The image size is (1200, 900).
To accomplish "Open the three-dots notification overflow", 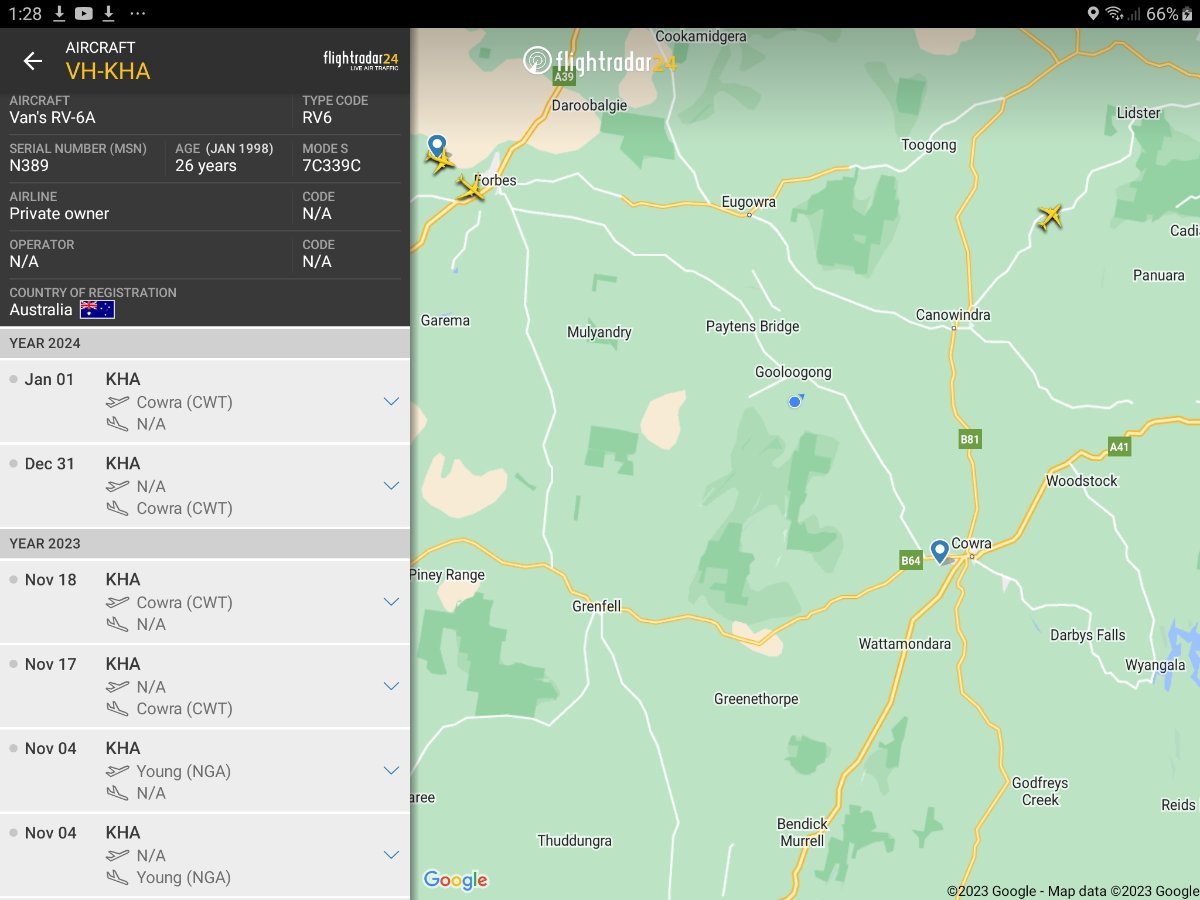I will point(138,14).
